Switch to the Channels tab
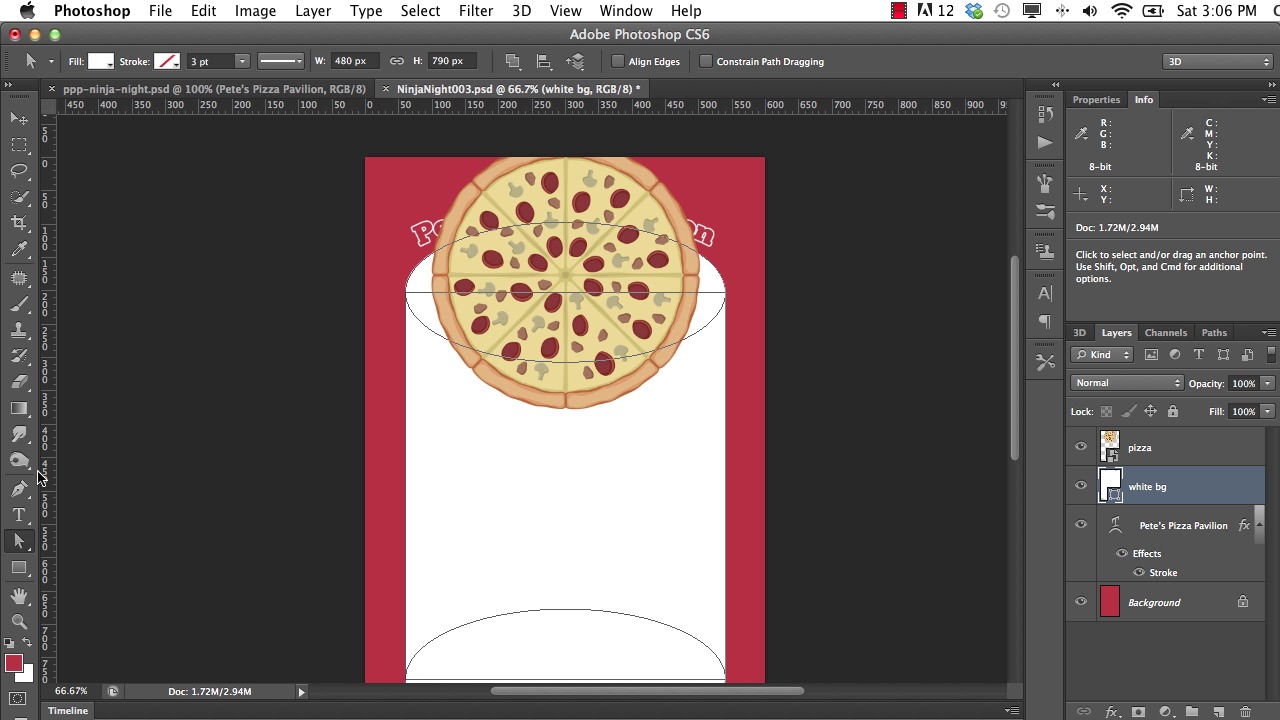Viewport: 1280px width, 720px height. [x=1165, y=333]
